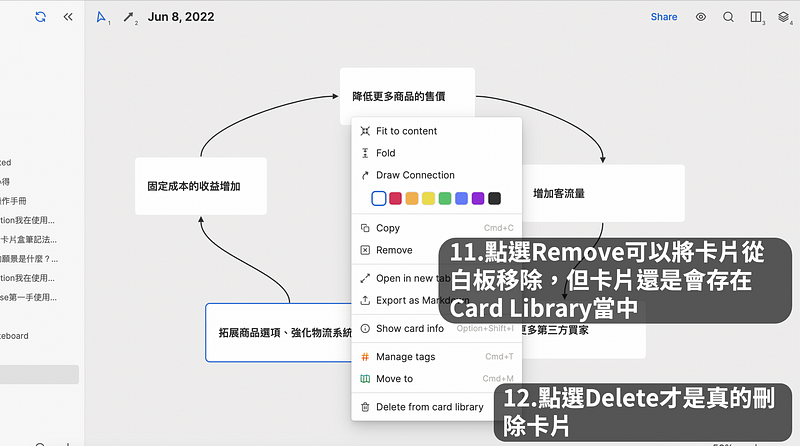Pick the red color swatch

[395, 198]
